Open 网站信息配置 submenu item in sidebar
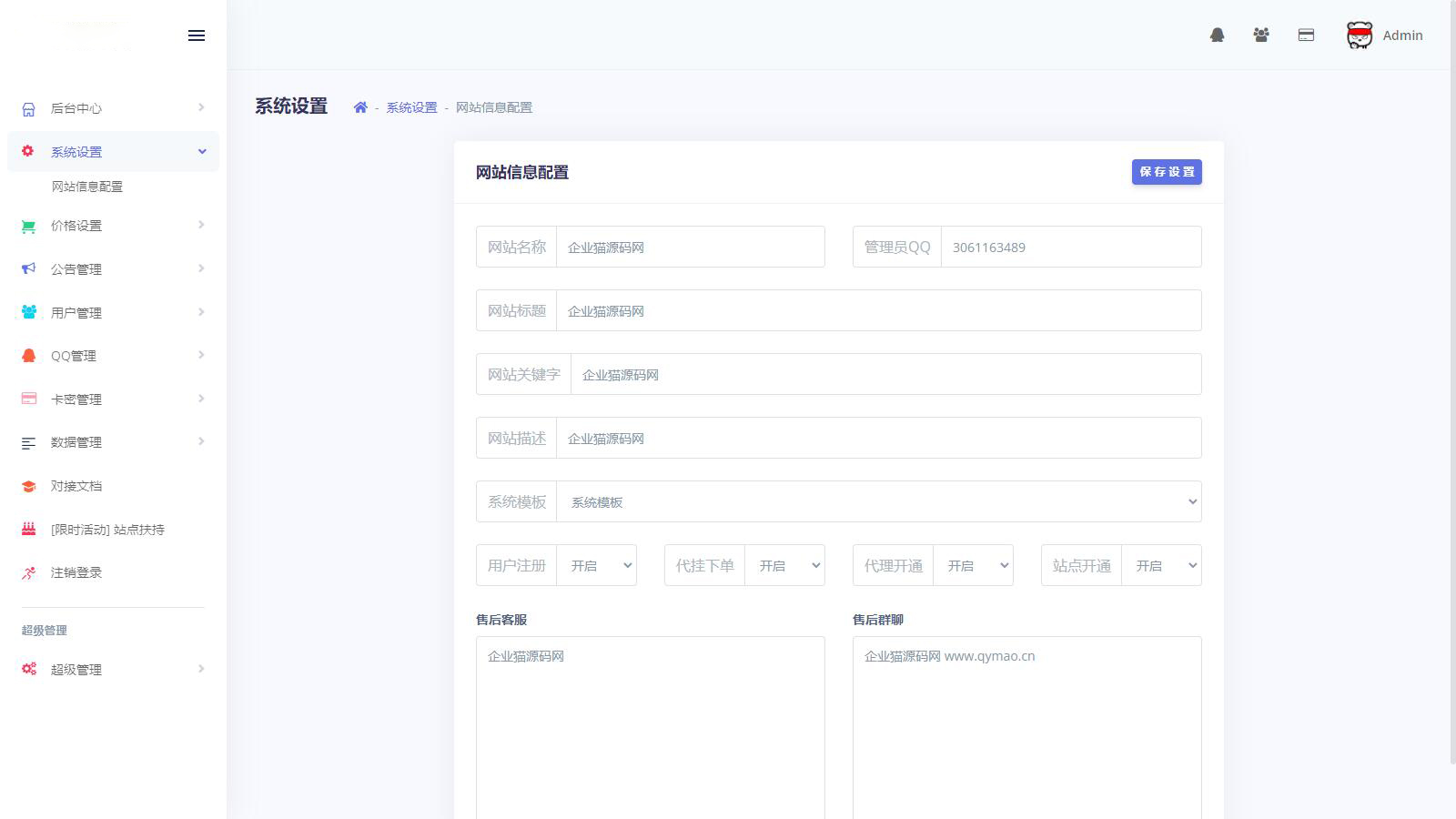Viewport: 1456px width, 819px height. (x=87, y=187)
